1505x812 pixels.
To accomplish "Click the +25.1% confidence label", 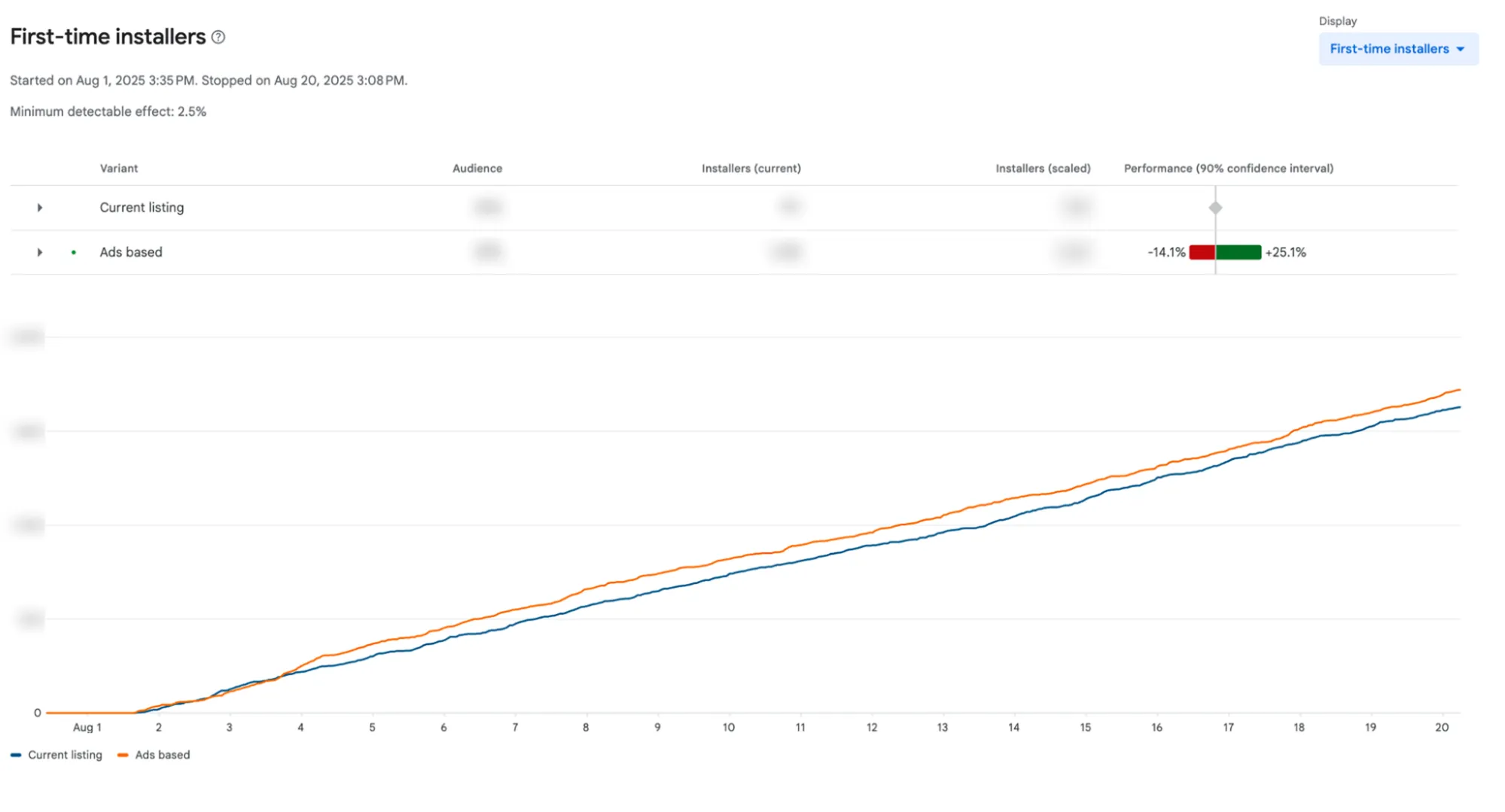I will click(x=1284, y=252).
